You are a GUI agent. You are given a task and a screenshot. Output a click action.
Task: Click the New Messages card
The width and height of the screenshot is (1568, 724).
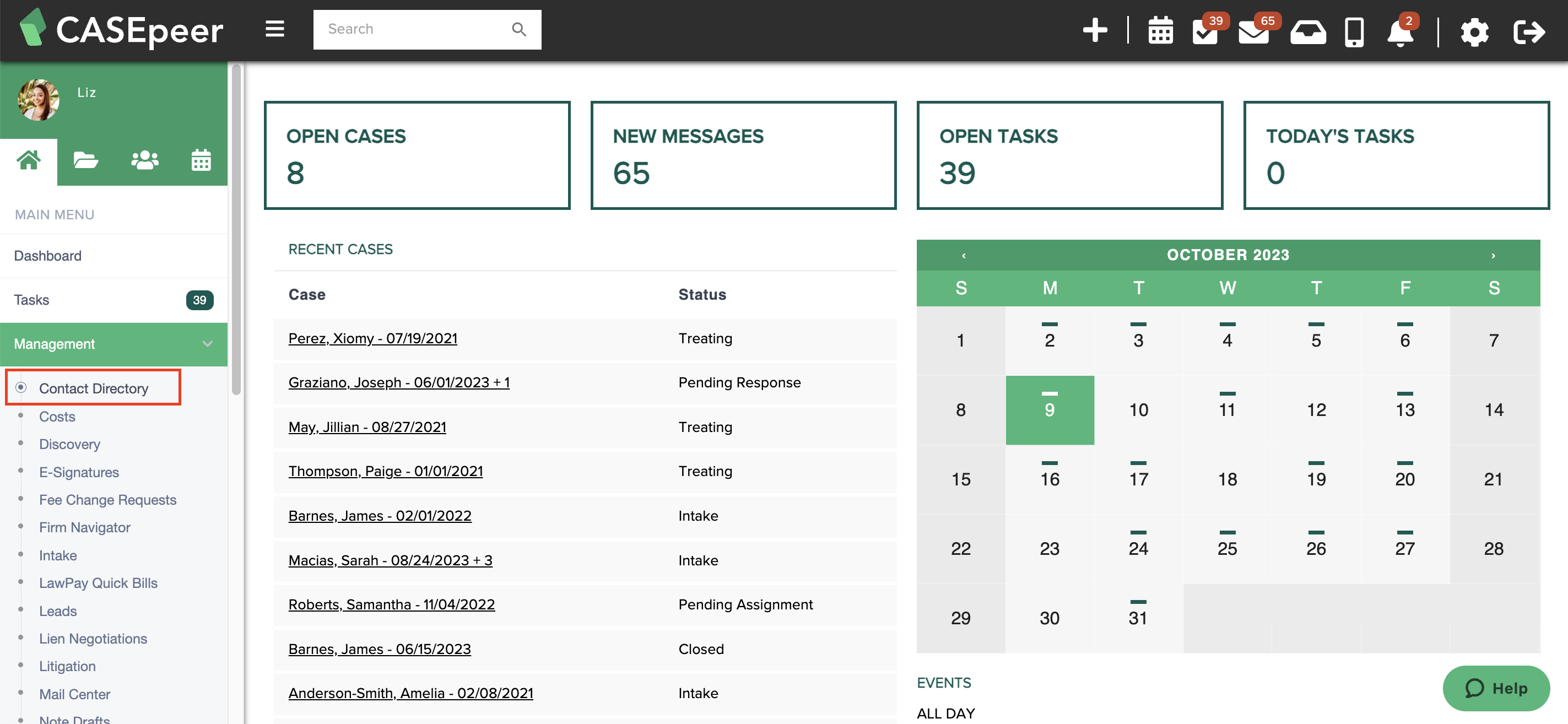click(x=743, y=155)
